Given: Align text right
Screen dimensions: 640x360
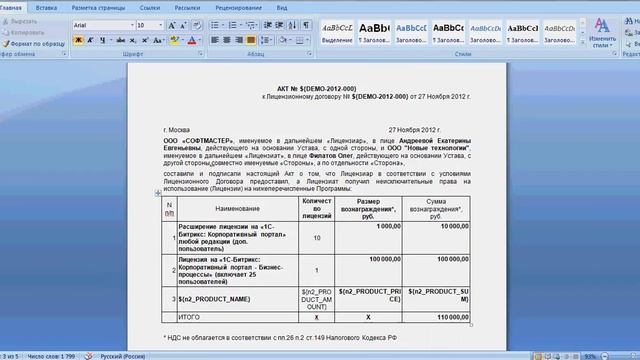Looking at the screenshot, I should pos(239,40).
